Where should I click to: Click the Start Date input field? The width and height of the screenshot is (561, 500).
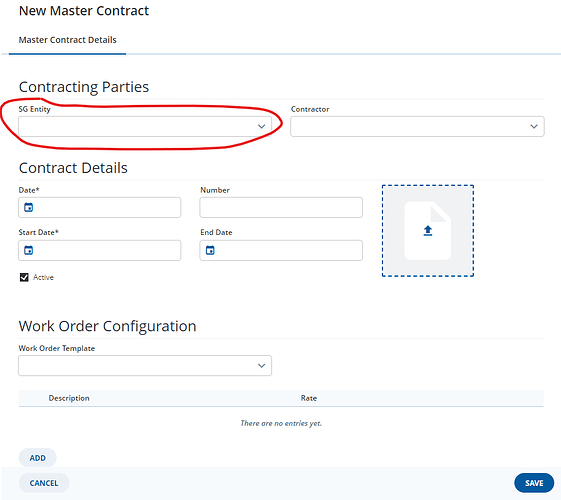click(x=99, y=250)
